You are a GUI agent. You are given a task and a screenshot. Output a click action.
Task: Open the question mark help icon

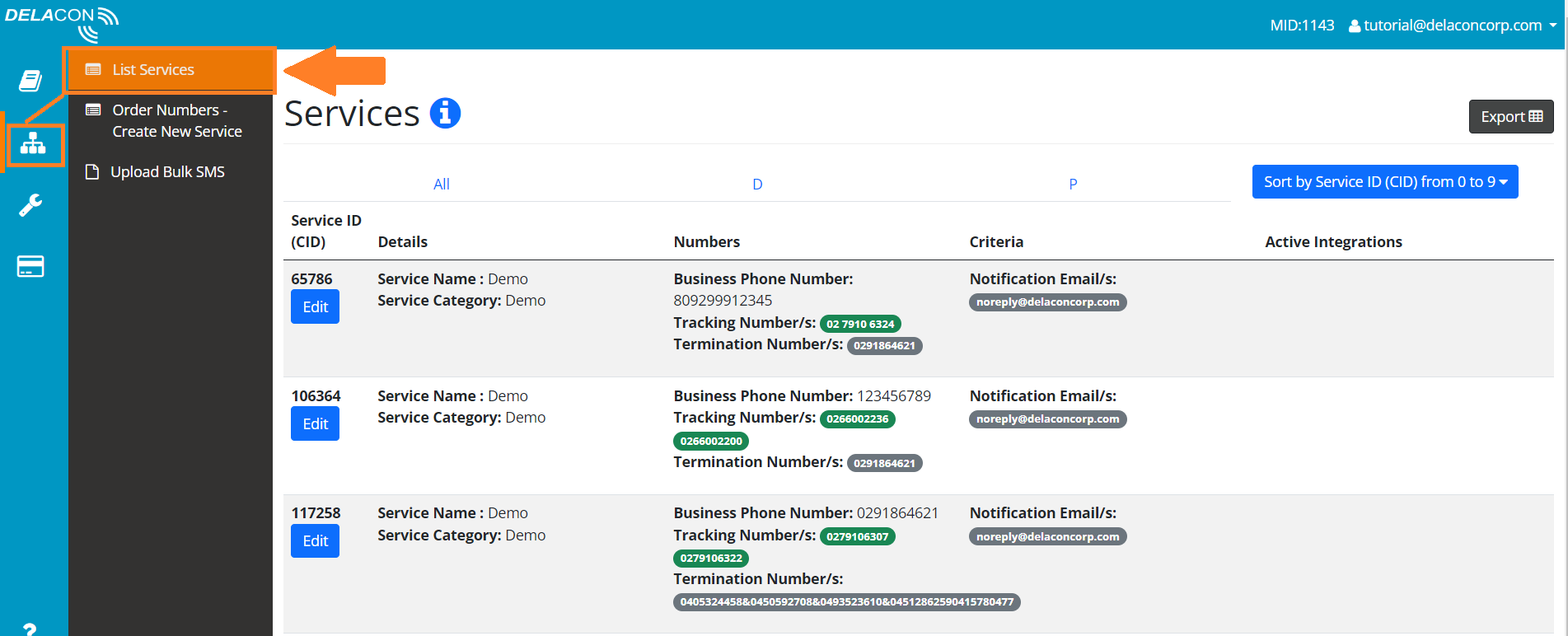click(30, 629)
